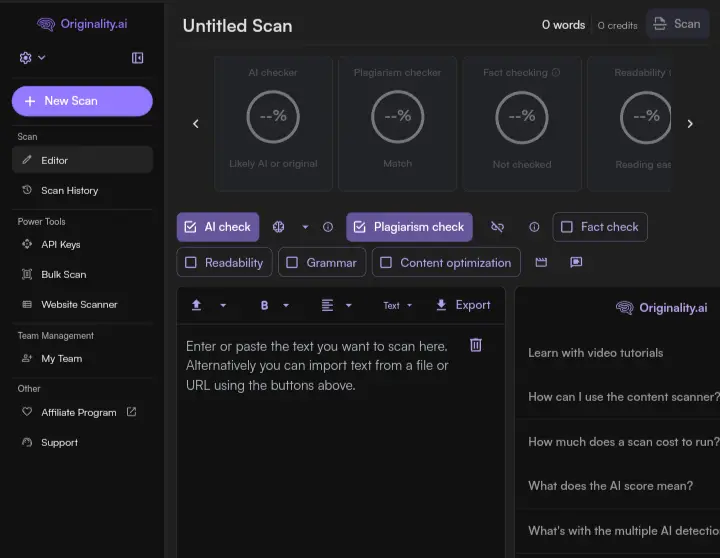Start a New Scan
Screen dimensions: 720x558
pyautogui.click(x=82, y=101)
